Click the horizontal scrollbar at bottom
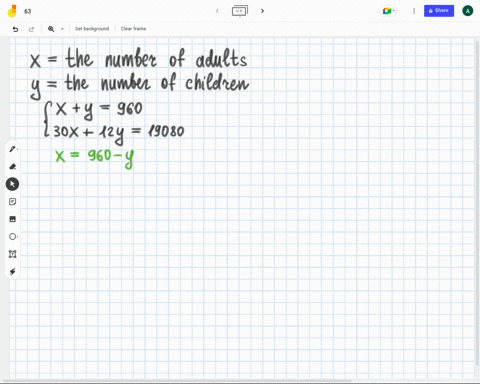This screenshot has height=384, width=480. (x=177, y=380)
